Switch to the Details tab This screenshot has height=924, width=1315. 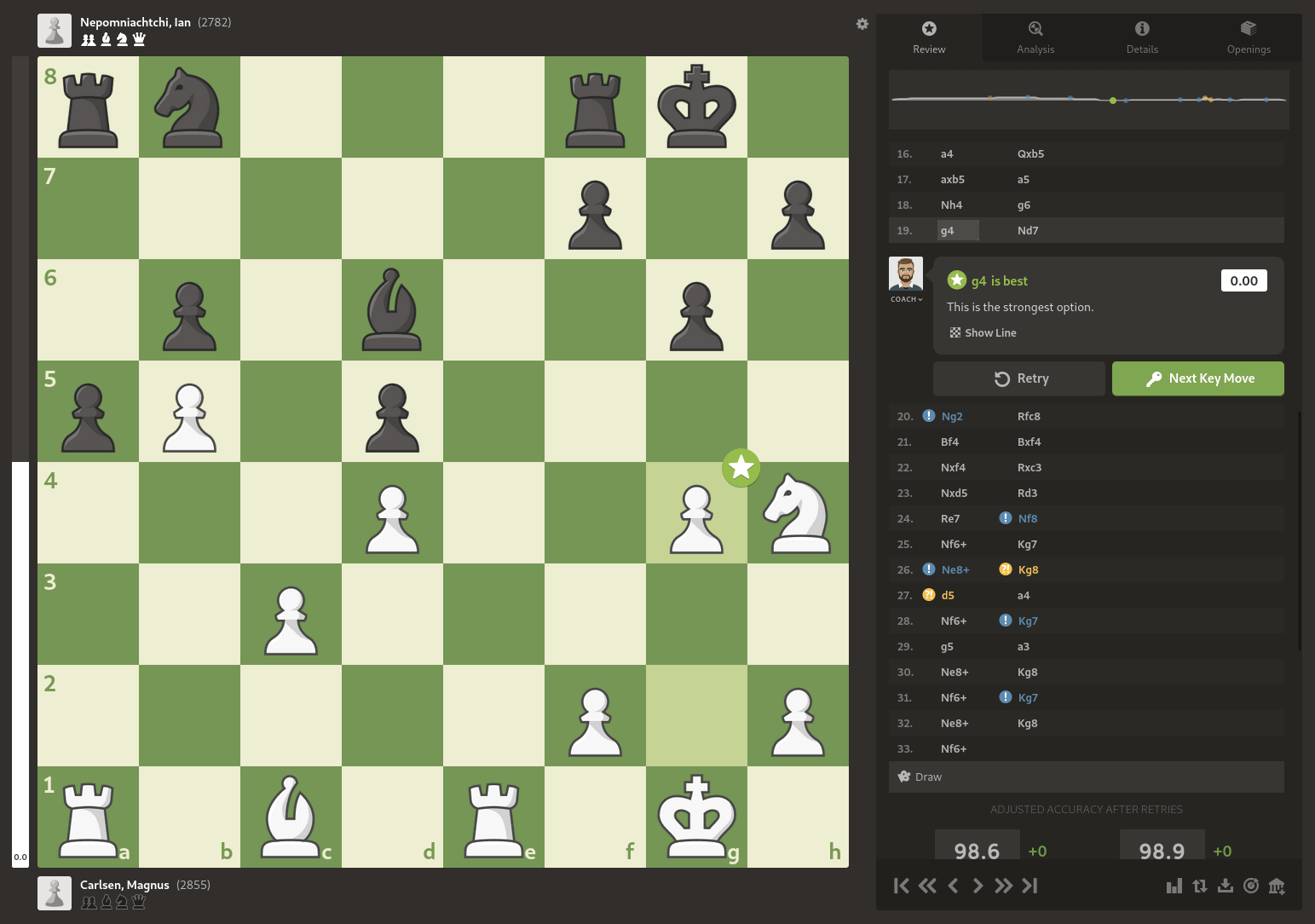(x=1142, y=38)
